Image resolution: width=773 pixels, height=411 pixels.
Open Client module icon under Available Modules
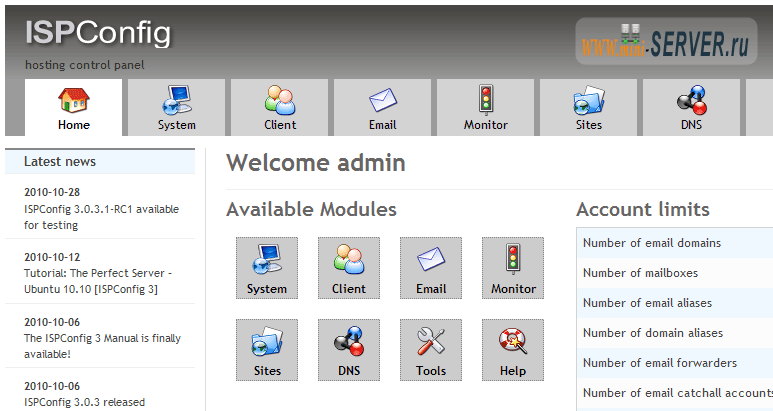click(x=349, y=268)
